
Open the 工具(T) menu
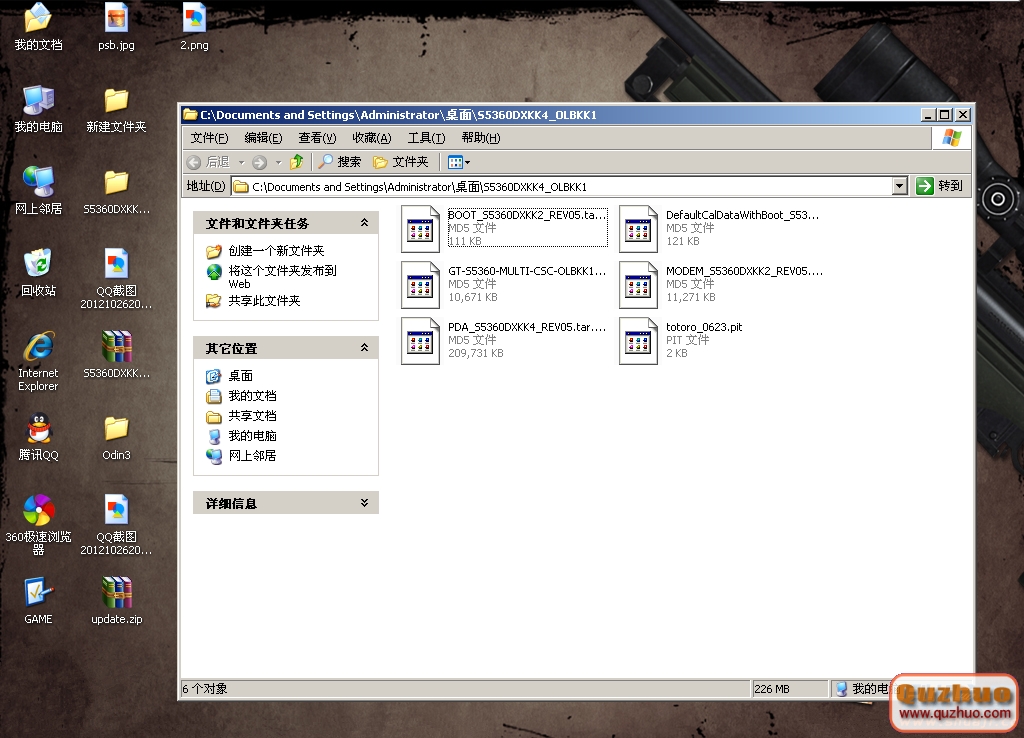(426, 138)
